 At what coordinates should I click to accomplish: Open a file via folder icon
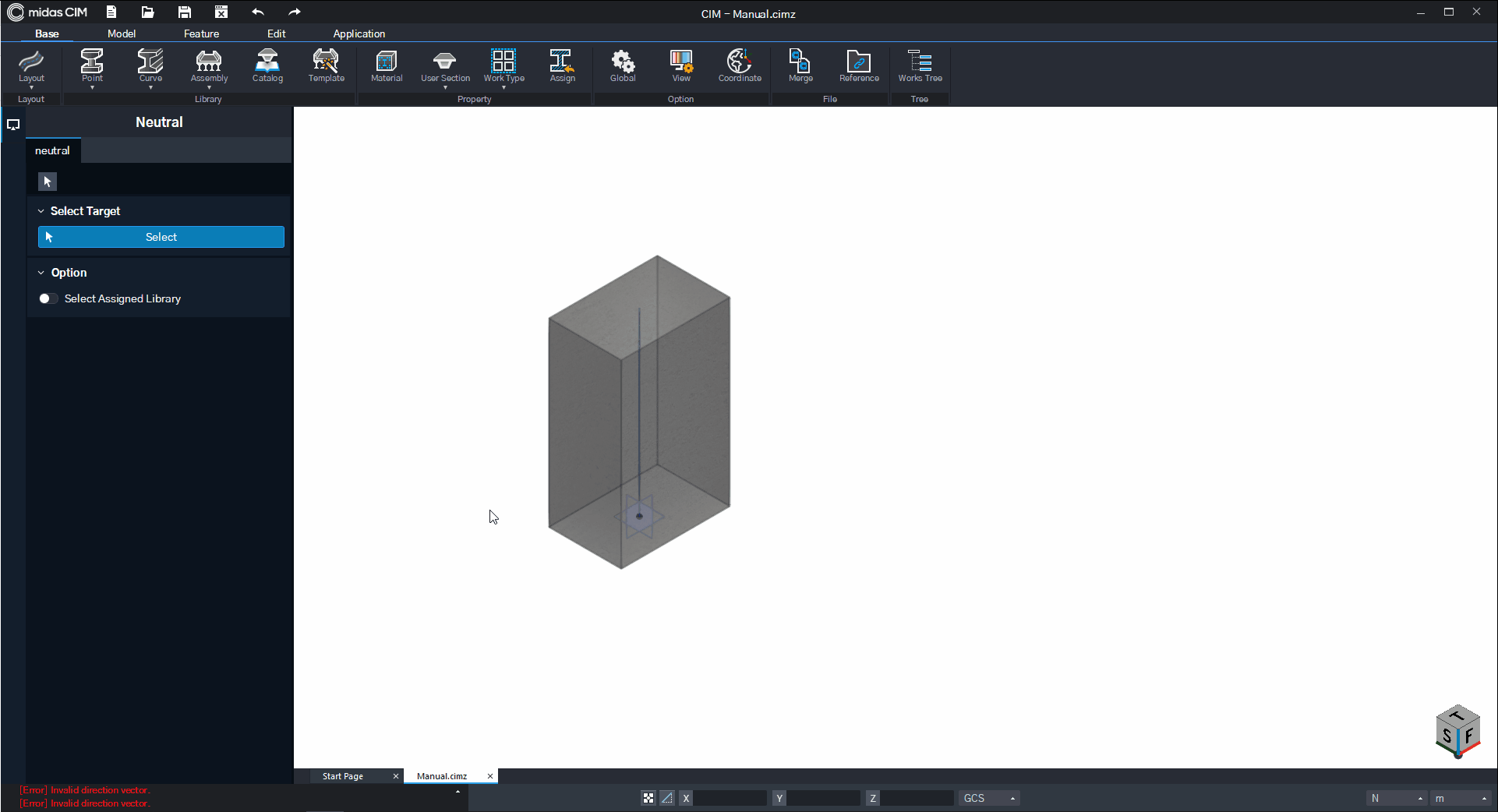click(147, 12)
